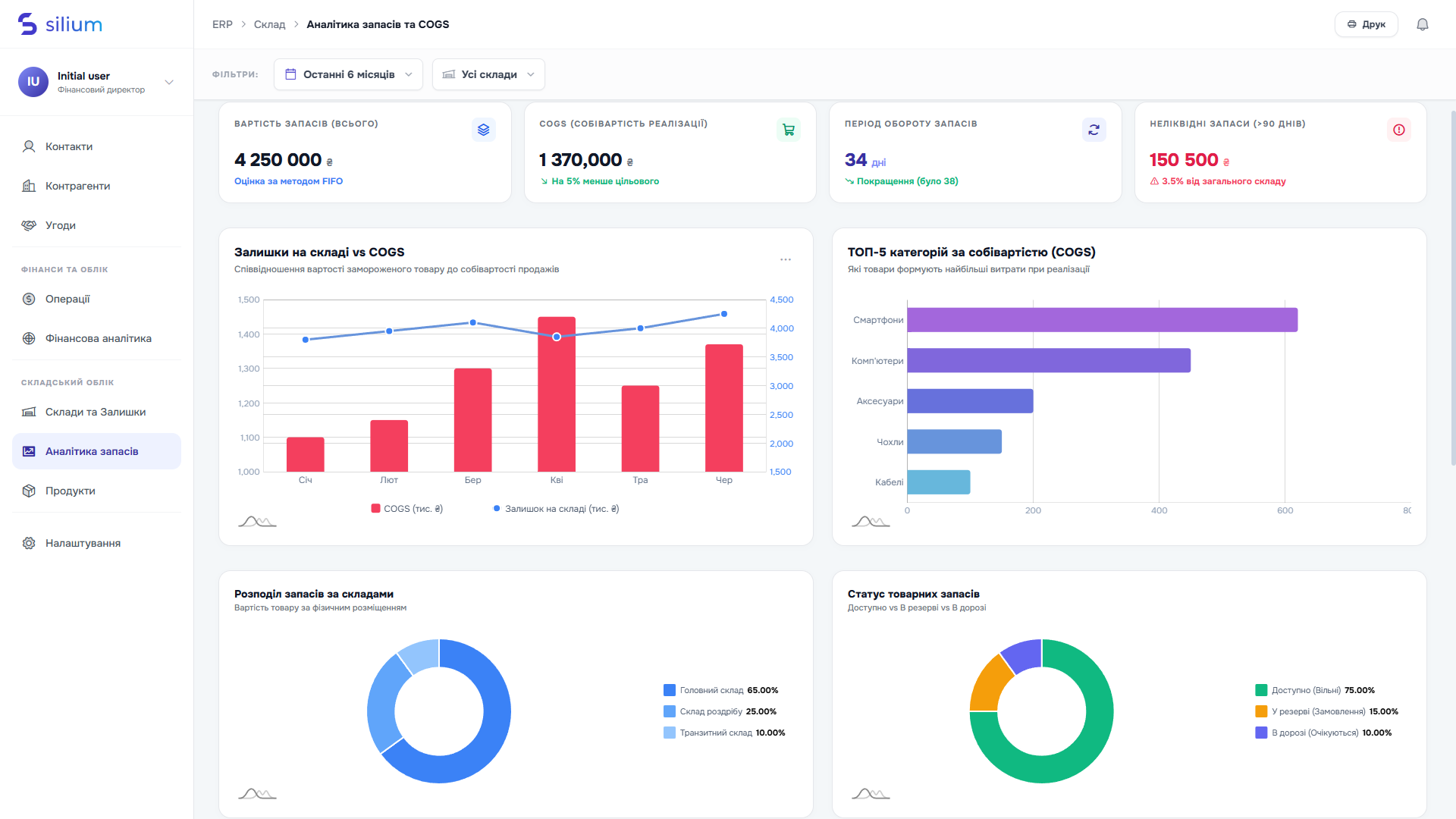Expand the Initial user profile chevron
Viewport: 1456px width, 819px height.
[169, 82]
